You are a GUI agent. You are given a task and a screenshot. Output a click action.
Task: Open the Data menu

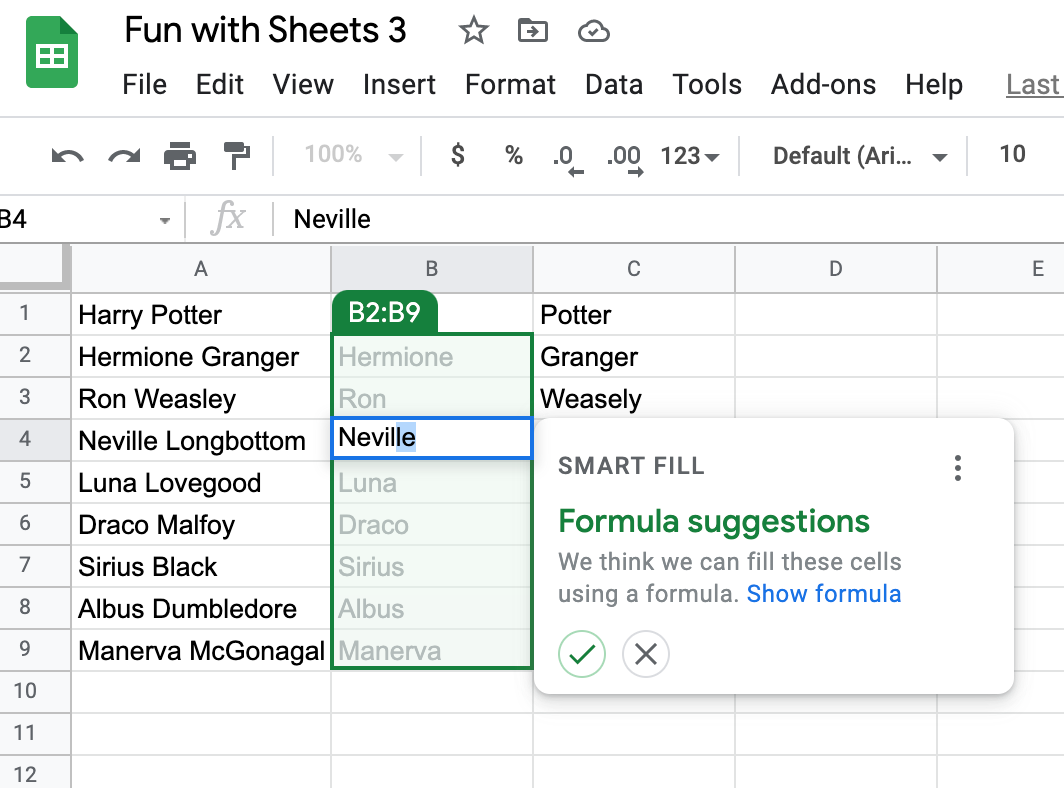coord(614,85)
